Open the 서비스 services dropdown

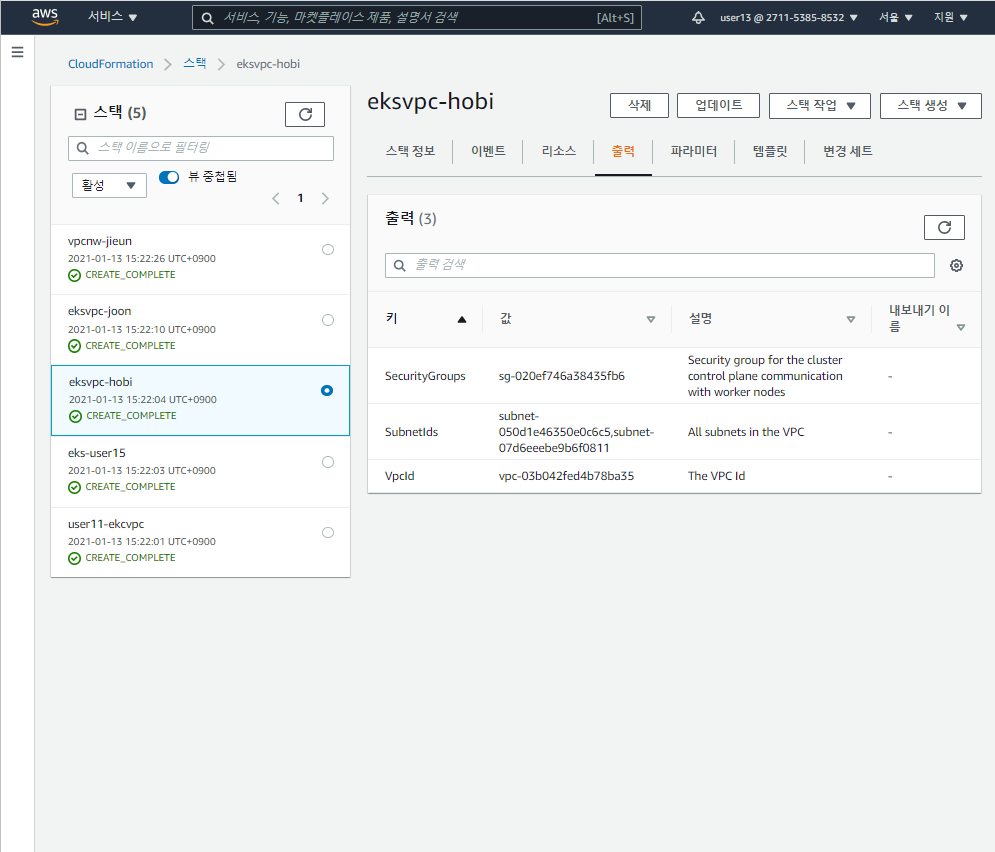pyautogui.click(x=112, y=17)
